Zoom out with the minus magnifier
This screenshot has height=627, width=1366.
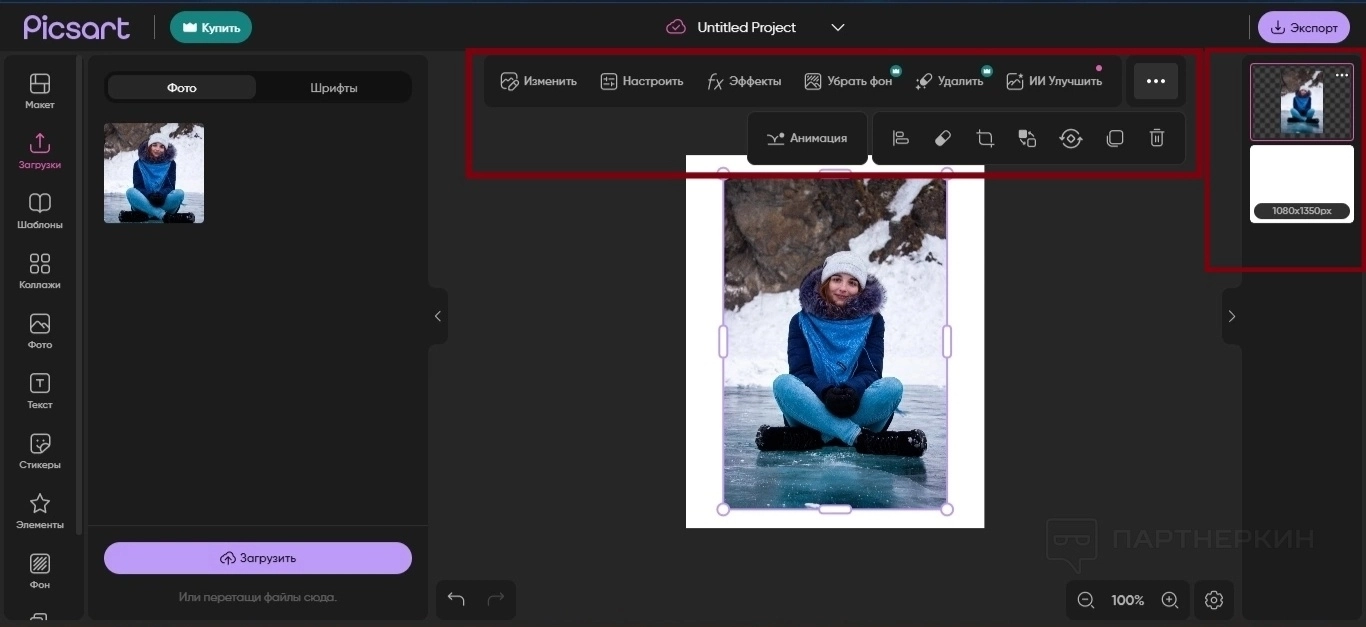[x=1086, y=600]
